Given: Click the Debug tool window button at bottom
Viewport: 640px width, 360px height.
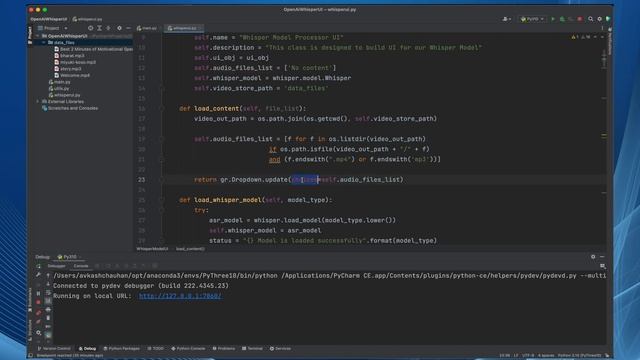Looking at the screenshot, I should [x=87, y=349].
